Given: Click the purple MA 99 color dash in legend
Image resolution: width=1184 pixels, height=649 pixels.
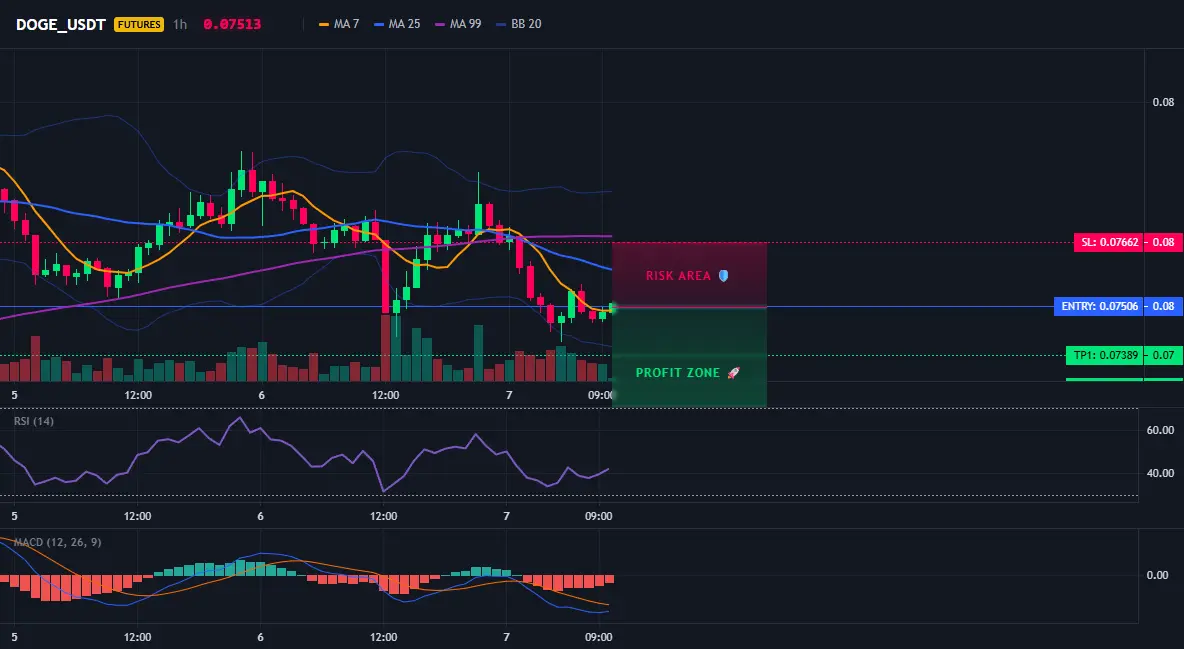Looking at the screenshot, I should 440,24.
